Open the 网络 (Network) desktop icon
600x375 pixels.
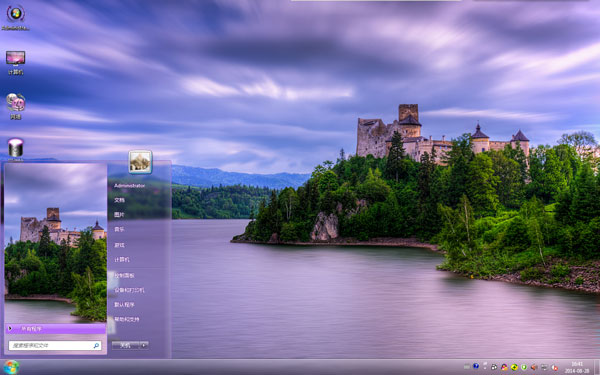[16, 106]
